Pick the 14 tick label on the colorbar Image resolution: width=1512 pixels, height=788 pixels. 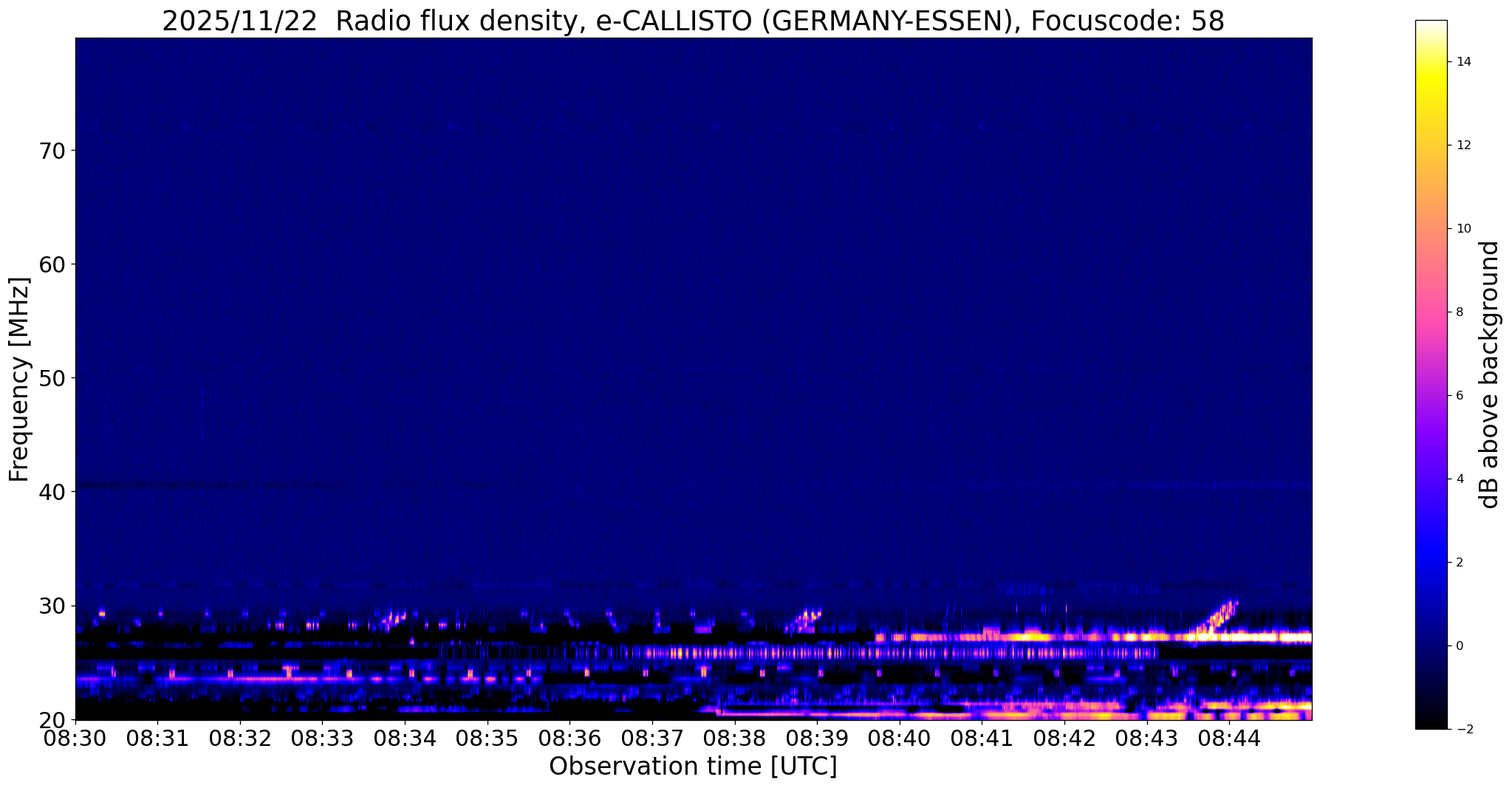coord(1463,62)
